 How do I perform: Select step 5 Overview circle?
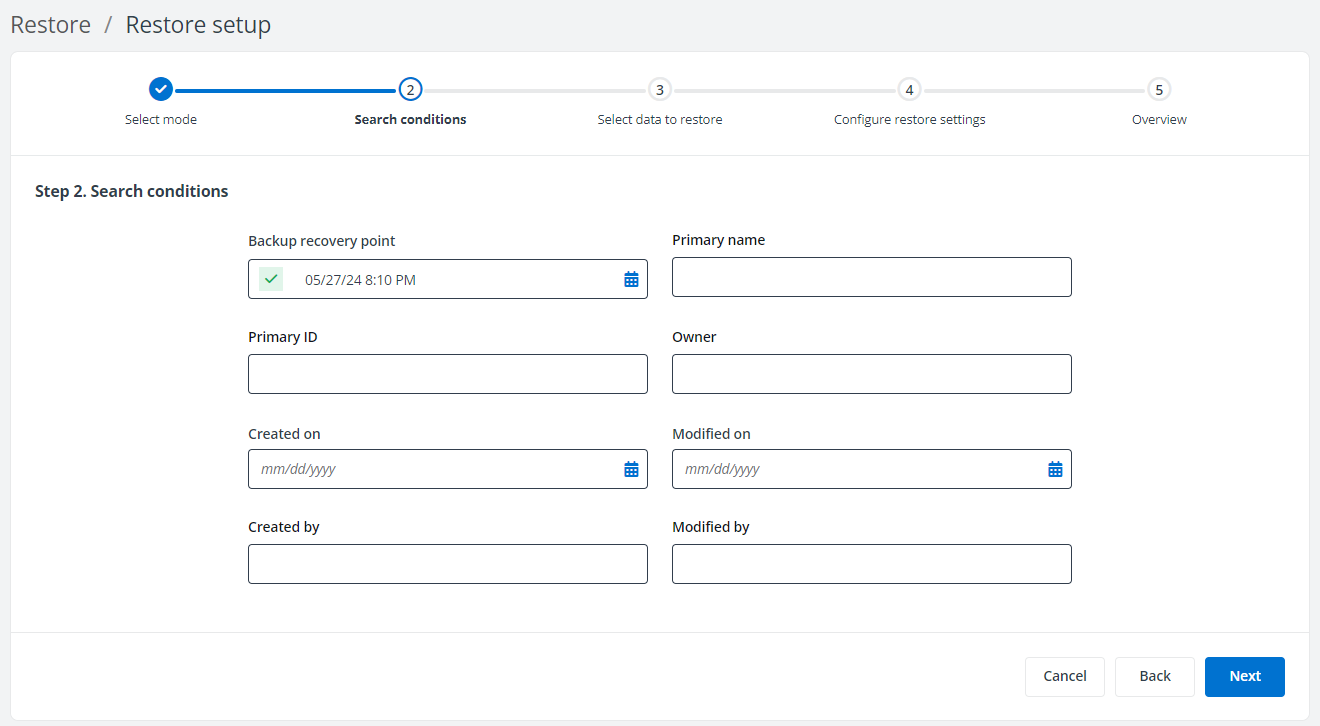(1159, 89)
